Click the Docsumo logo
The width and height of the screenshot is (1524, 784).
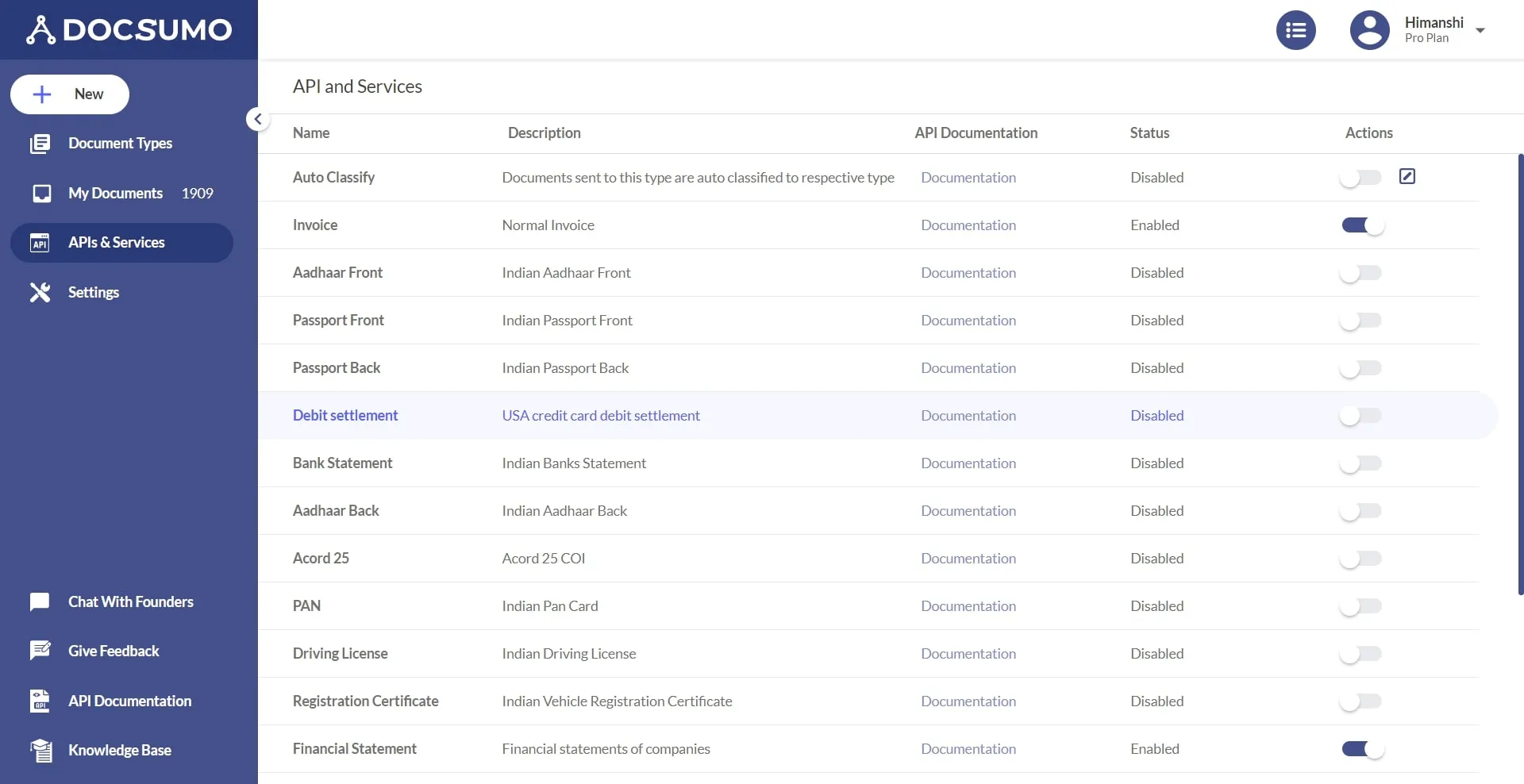coord(129,29)
